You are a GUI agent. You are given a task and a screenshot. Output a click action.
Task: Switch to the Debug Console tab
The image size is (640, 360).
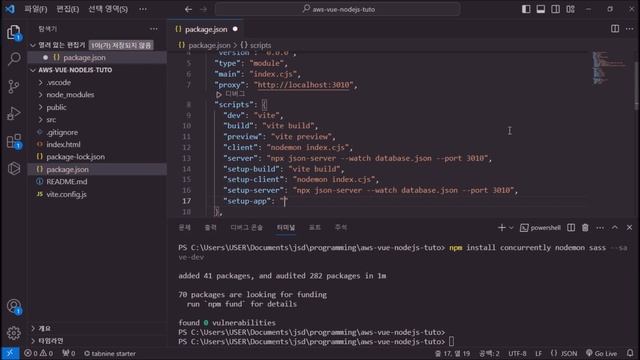[x=247, y=228]
